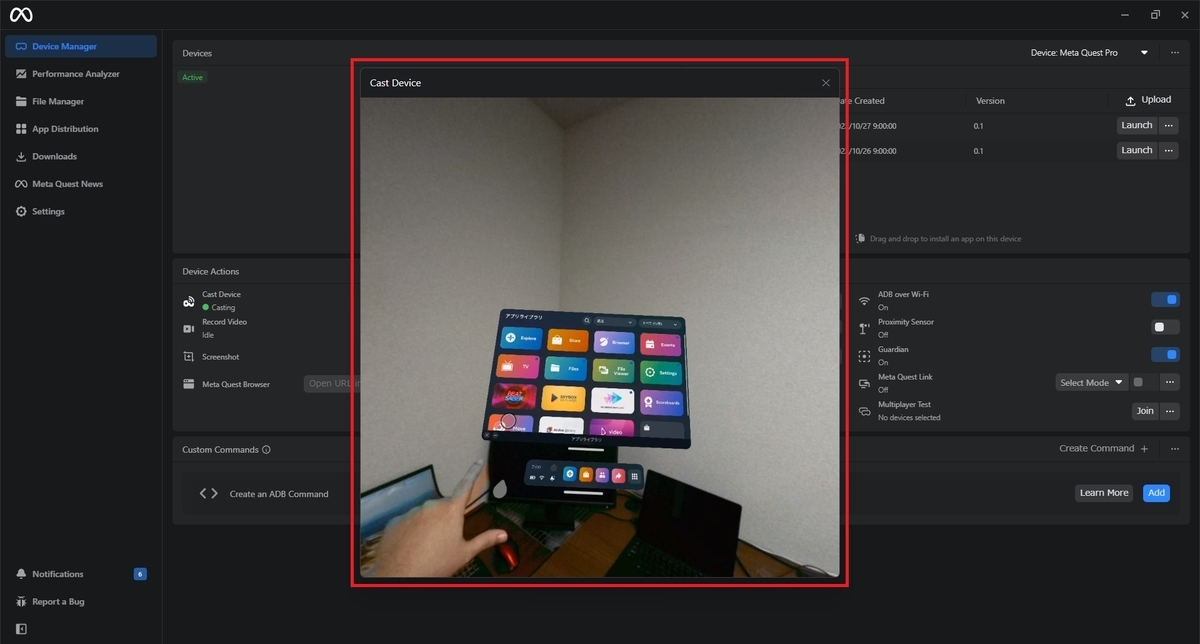The width and height of the screenshot is (1200, 644).
Task: Click the Learn More link
Action: (x=1103, y=493)
